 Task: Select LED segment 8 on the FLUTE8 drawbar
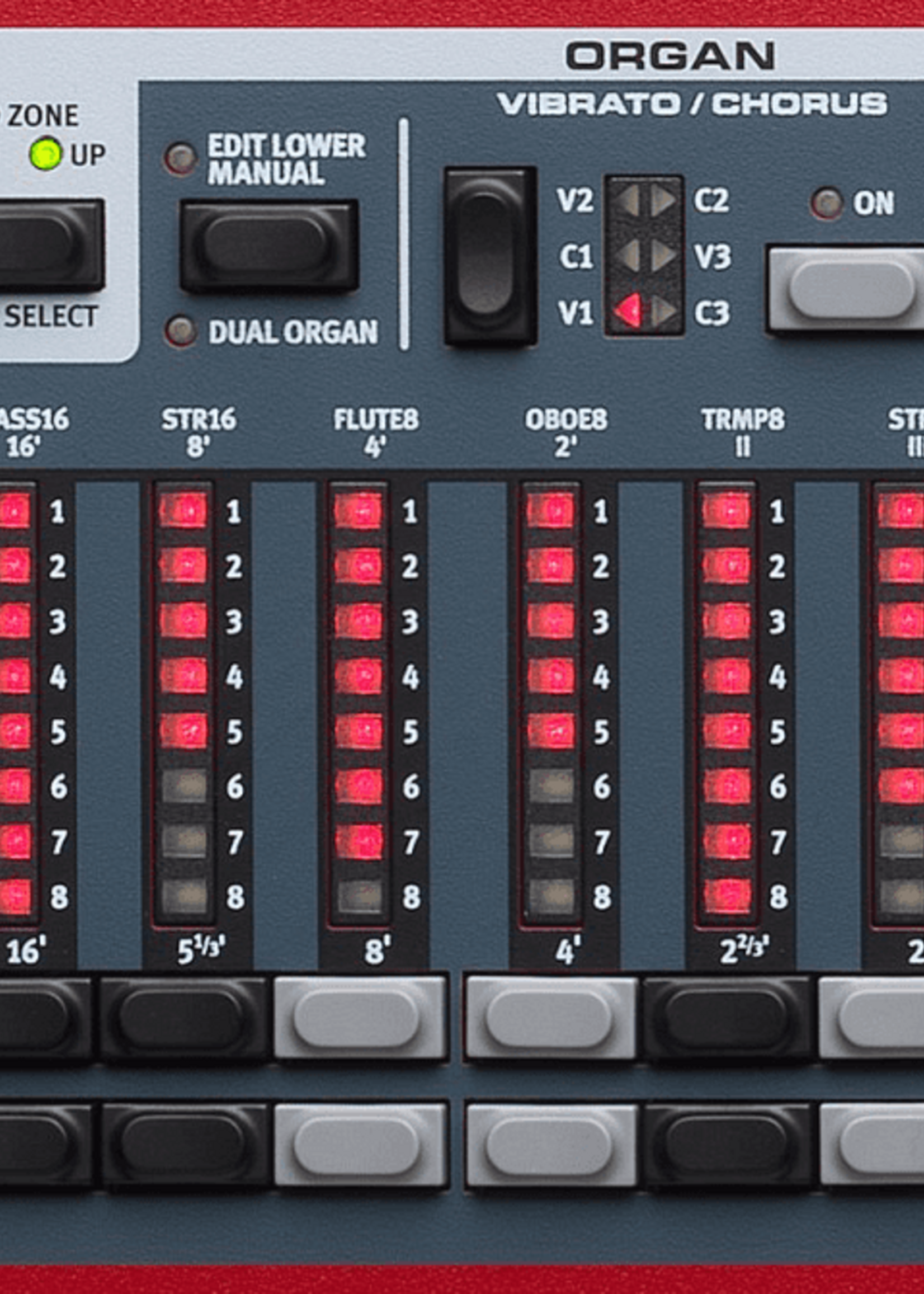pyautogui.click(x=359, y=896)
